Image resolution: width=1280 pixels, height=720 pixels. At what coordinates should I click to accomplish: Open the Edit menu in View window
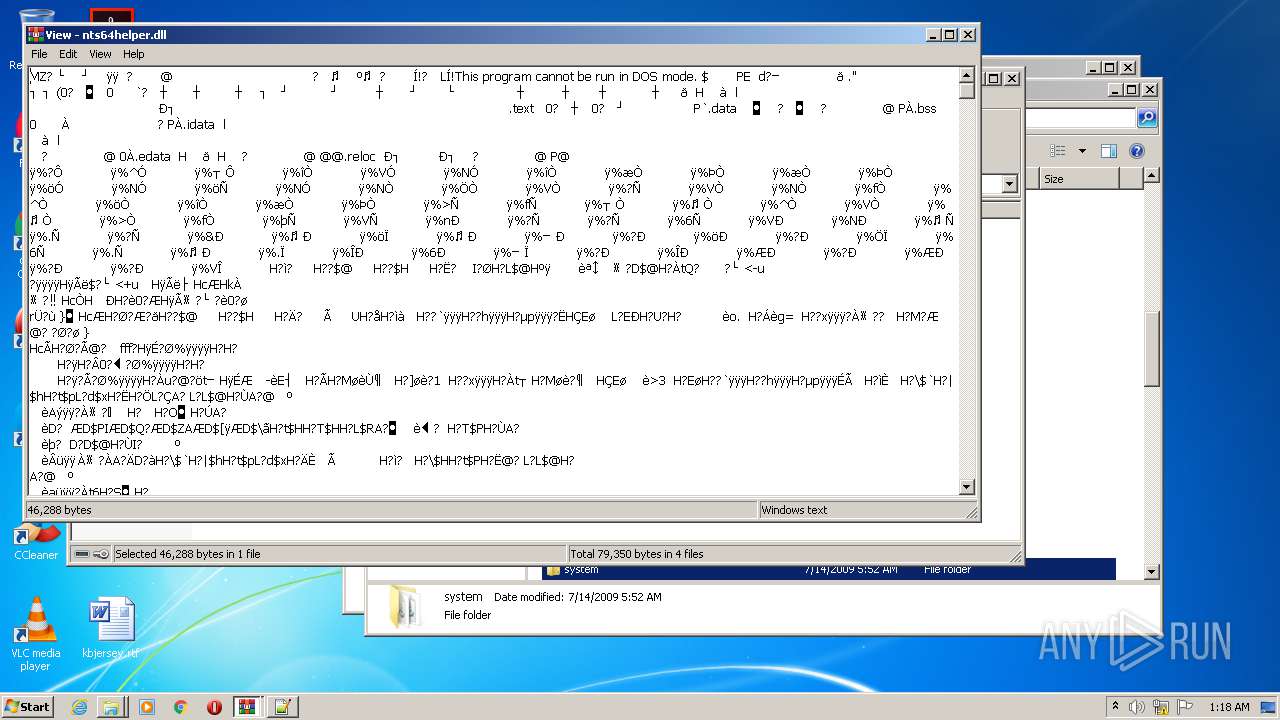[x=68, y=54]
